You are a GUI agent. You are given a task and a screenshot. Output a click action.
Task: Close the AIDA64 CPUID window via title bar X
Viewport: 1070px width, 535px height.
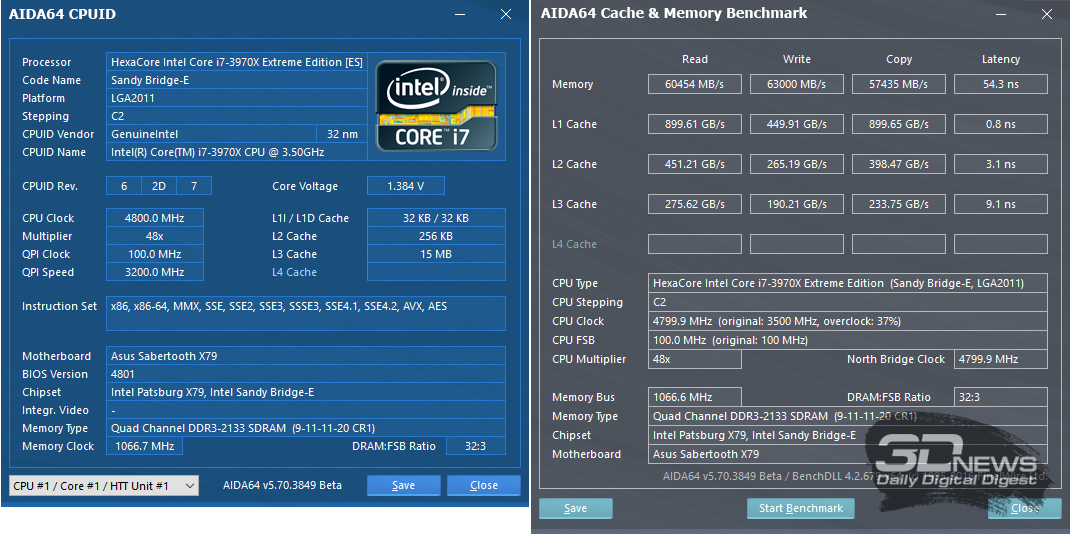click(x=506, y=14)
